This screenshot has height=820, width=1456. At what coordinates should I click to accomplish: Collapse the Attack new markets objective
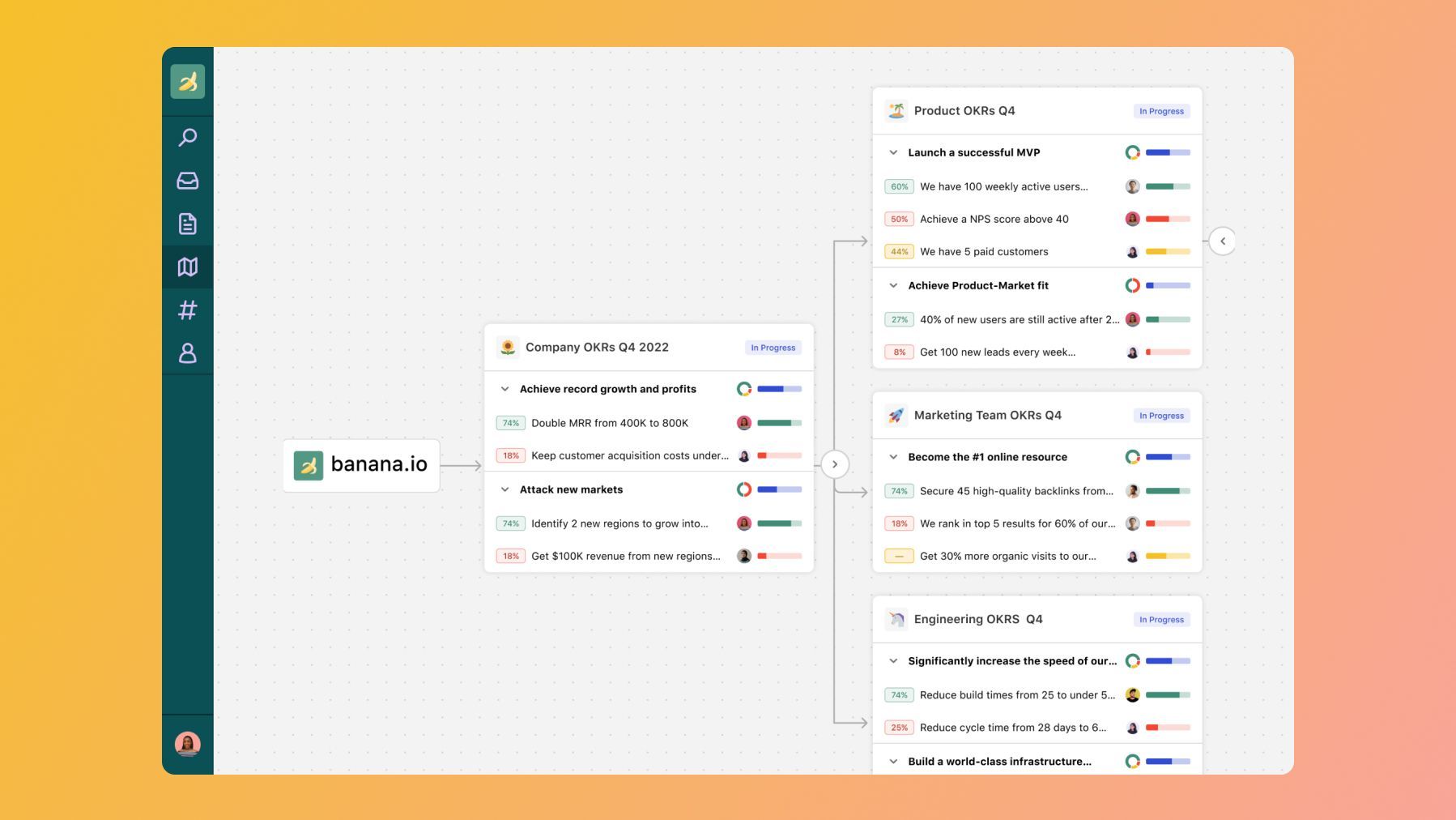504,489
